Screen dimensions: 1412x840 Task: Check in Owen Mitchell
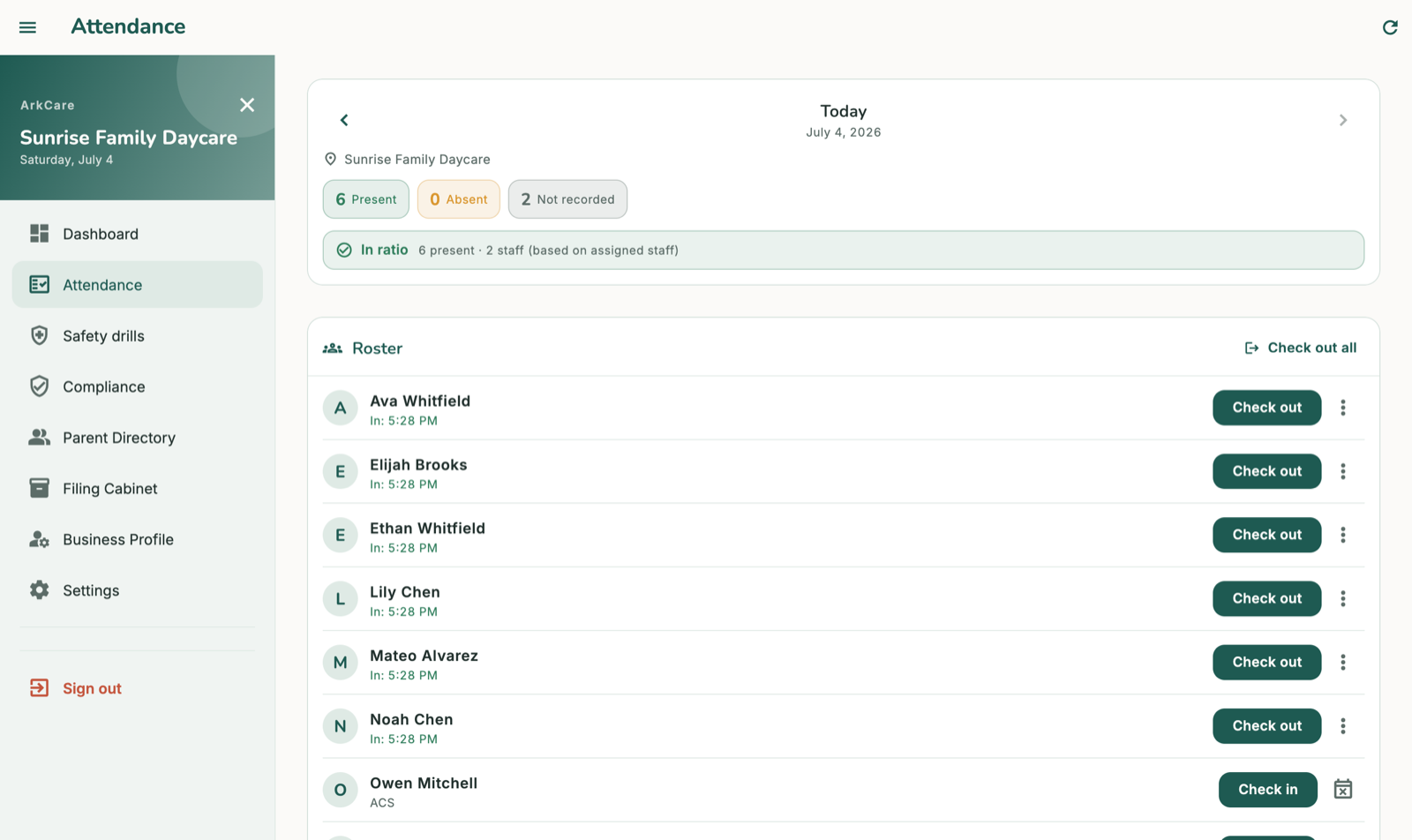(1267, 790)
